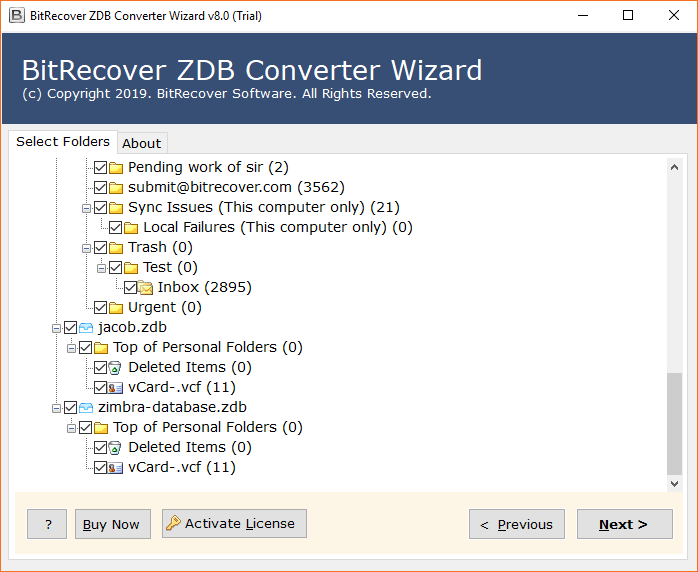Collapse the Sync Issues tree node

(x=86, y=208)
